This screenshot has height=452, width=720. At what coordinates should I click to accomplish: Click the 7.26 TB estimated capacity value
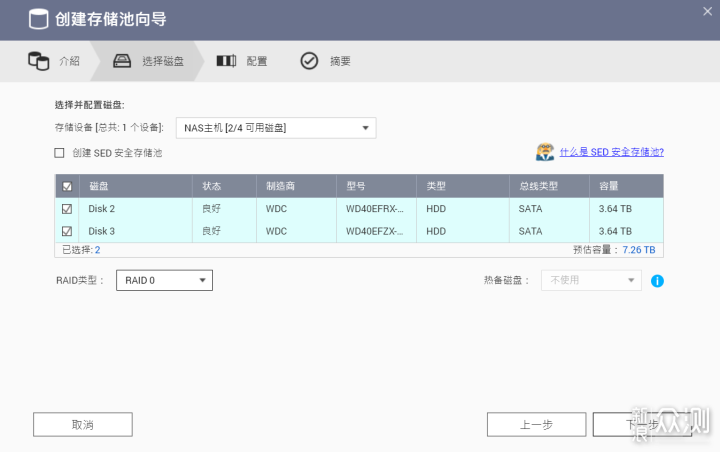(x=639, y=250)
